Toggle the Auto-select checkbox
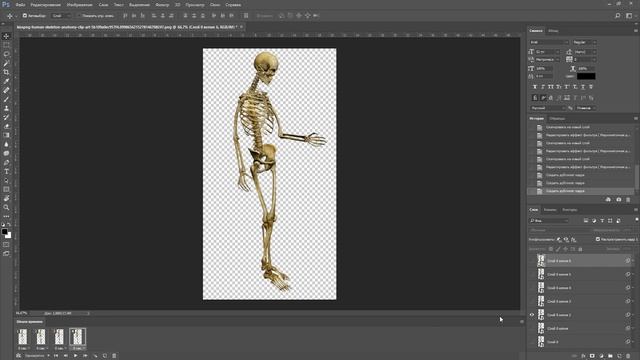Viewport: 640px width, 360px height. [x=24, y=16]
